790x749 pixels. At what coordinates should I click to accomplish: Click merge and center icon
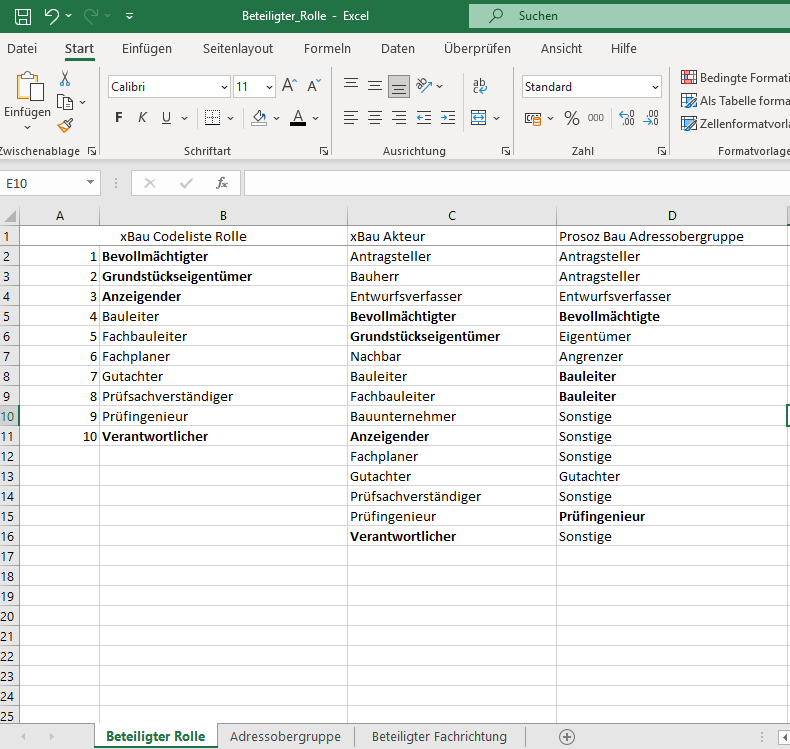pyautogui.click(x=478, y=118)
